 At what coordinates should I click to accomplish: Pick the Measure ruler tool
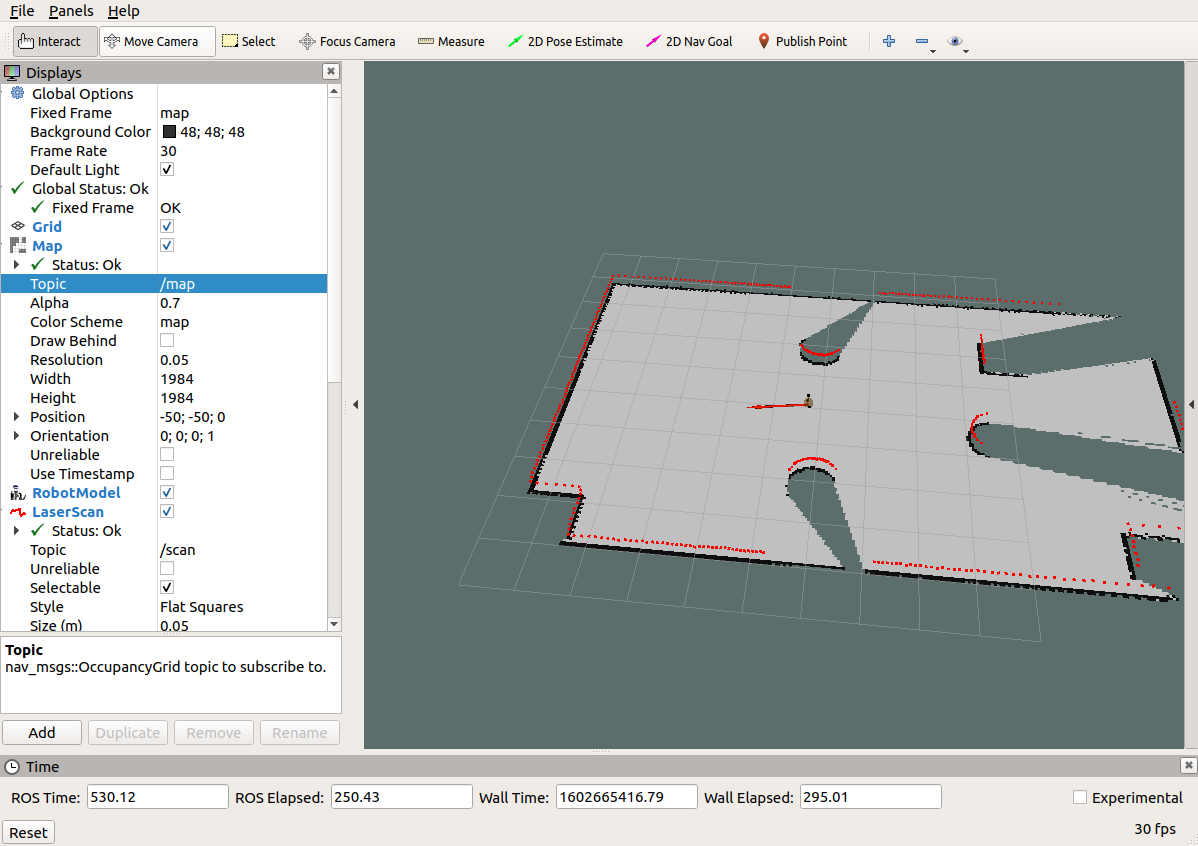click(451, 42)
